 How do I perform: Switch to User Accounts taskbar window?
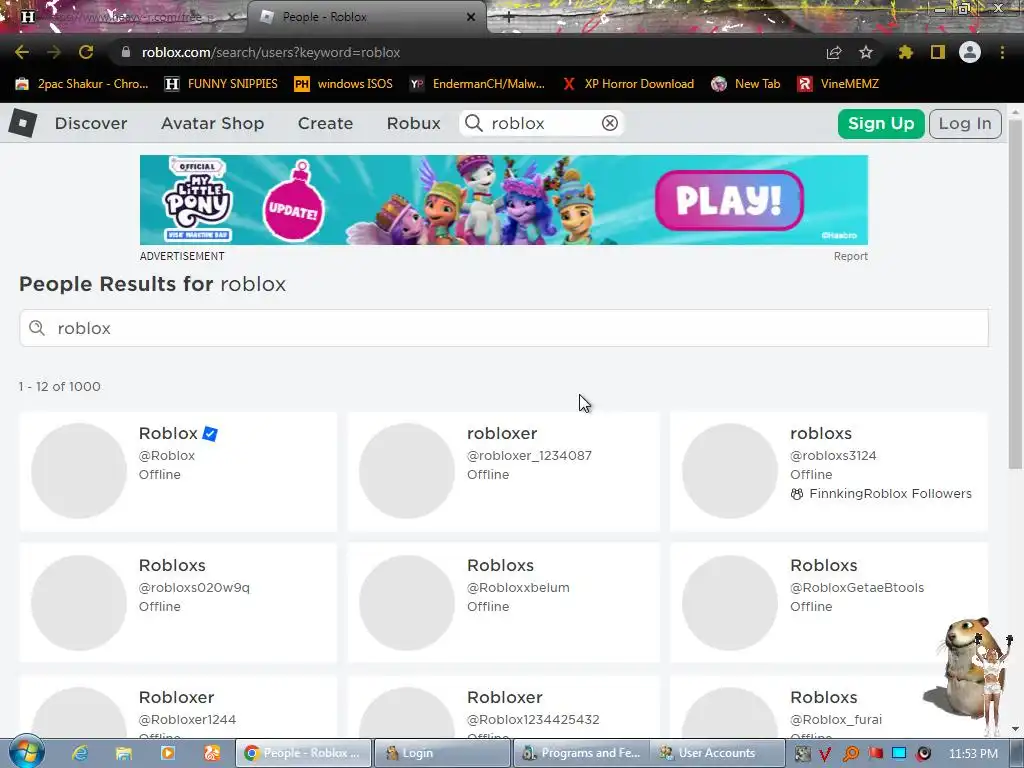click(718, 753)
